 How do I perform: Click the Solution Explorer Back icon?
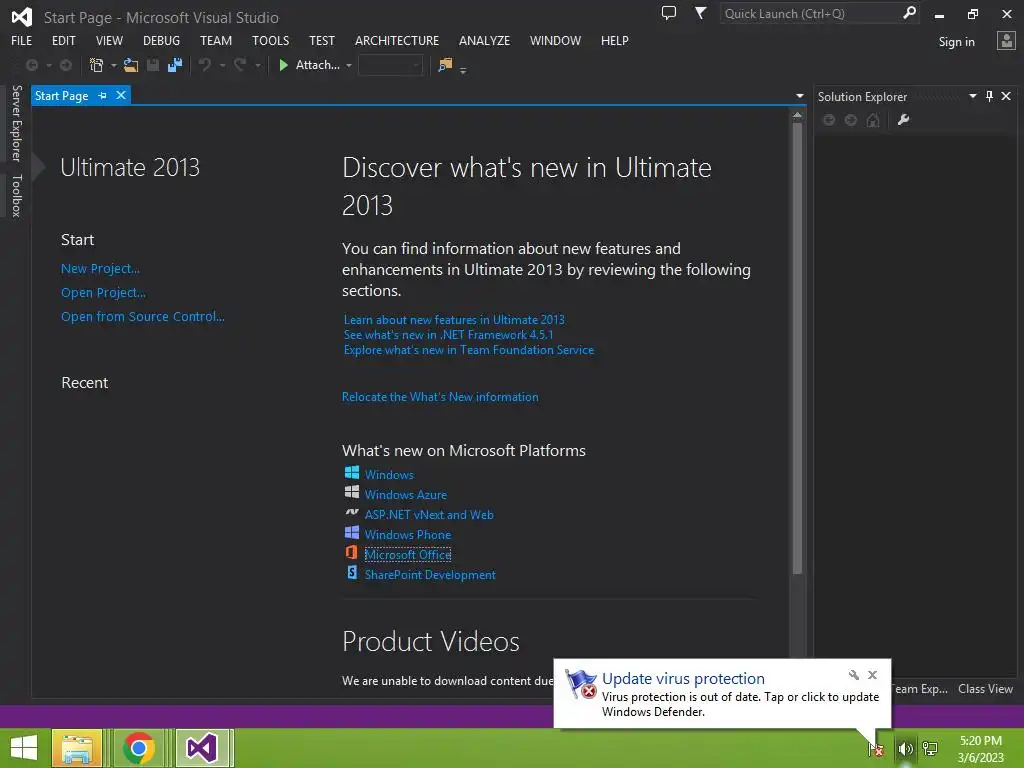coord(829,120)
